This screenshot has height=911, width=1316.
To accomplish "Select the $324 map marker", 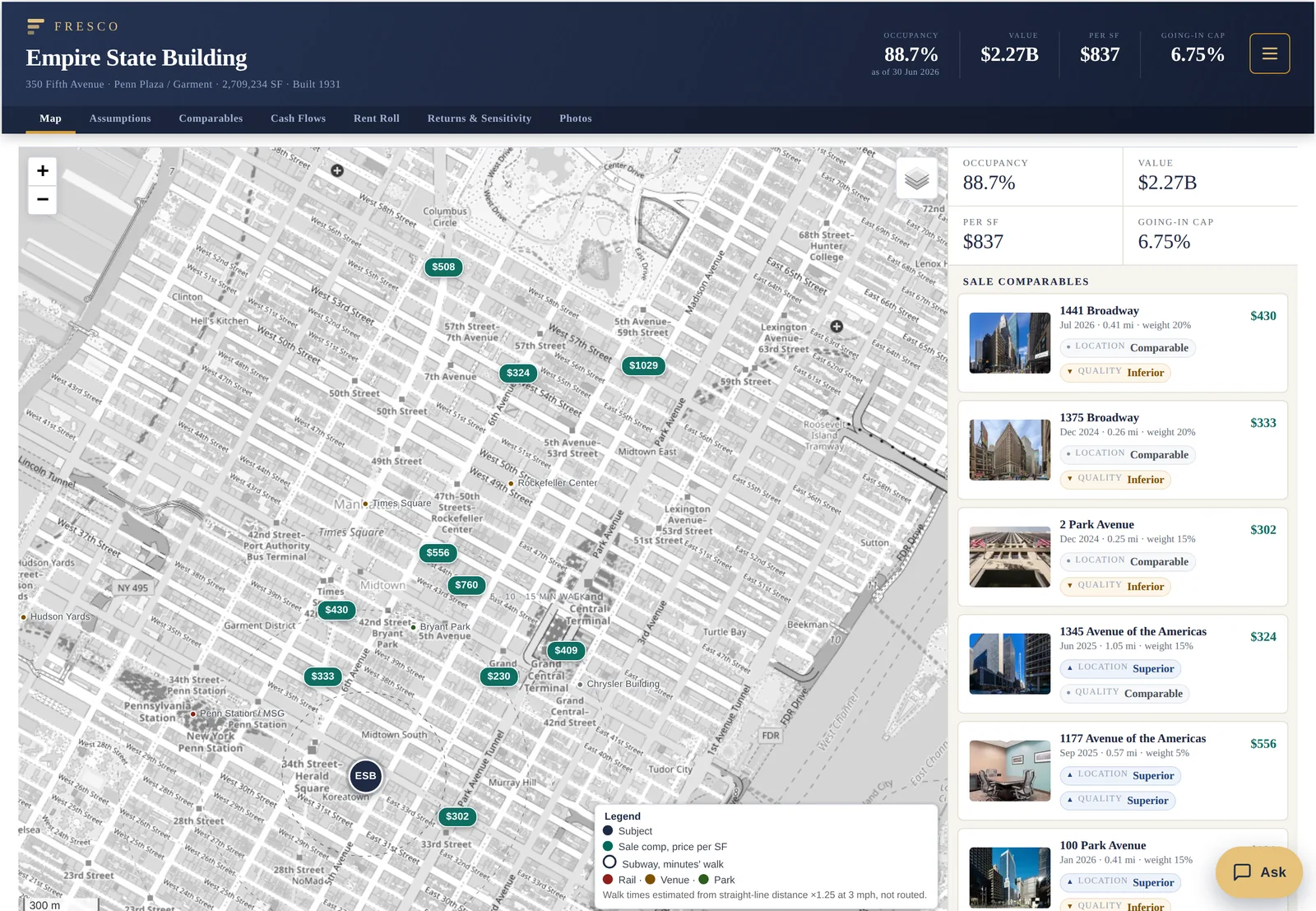I will [518, 373].
